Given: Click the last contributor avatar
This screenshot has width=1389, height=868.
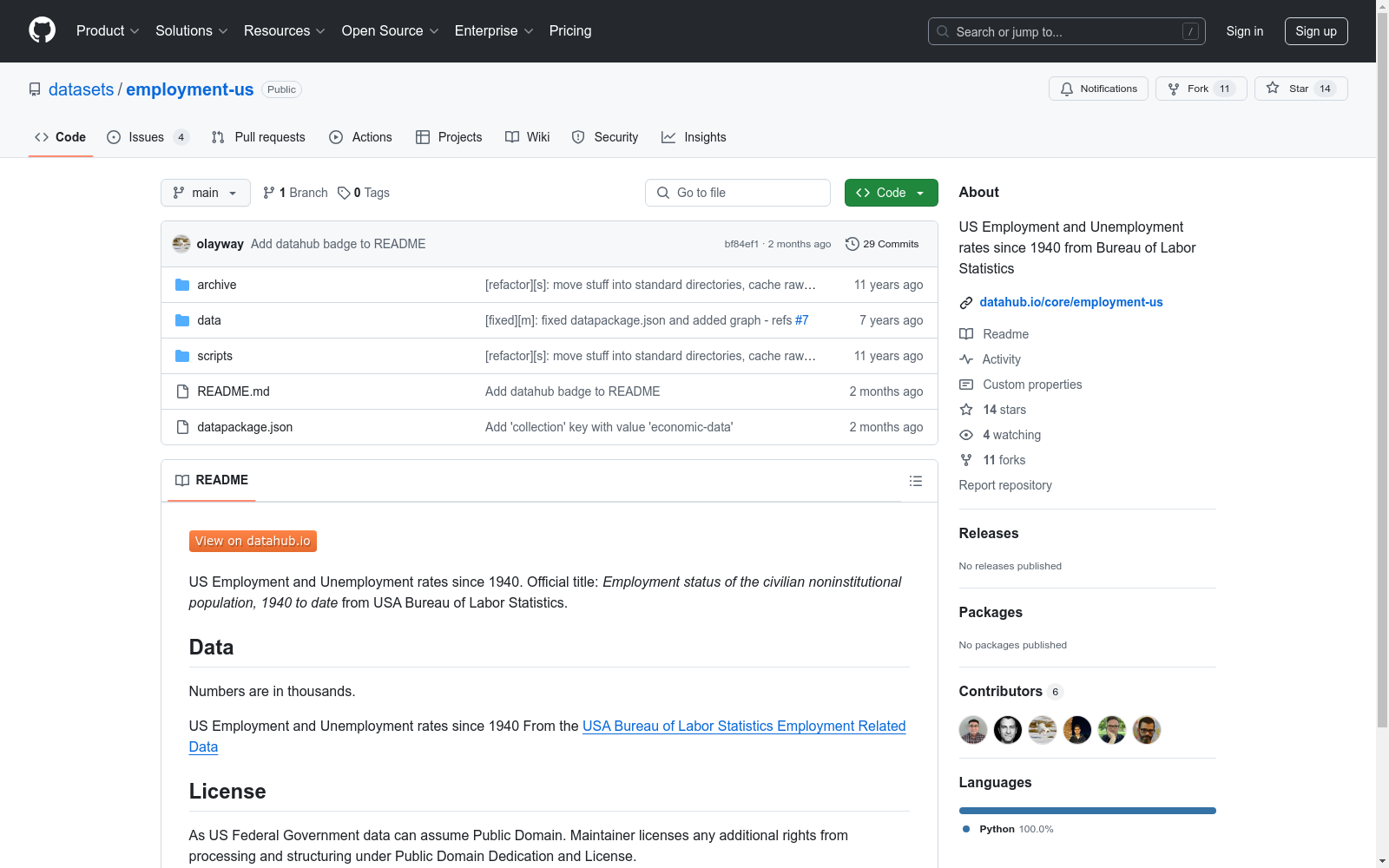Looking at the screenshot, I should [x=1147, y=730].
